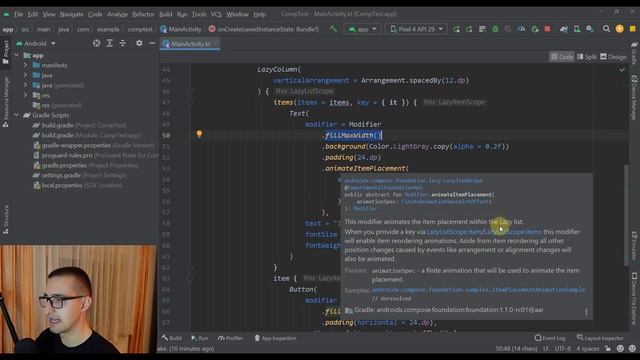Click the LazyListScope.item link in docs popup
The height and width of the screenshot is (360, 640).
click(454, 232)
